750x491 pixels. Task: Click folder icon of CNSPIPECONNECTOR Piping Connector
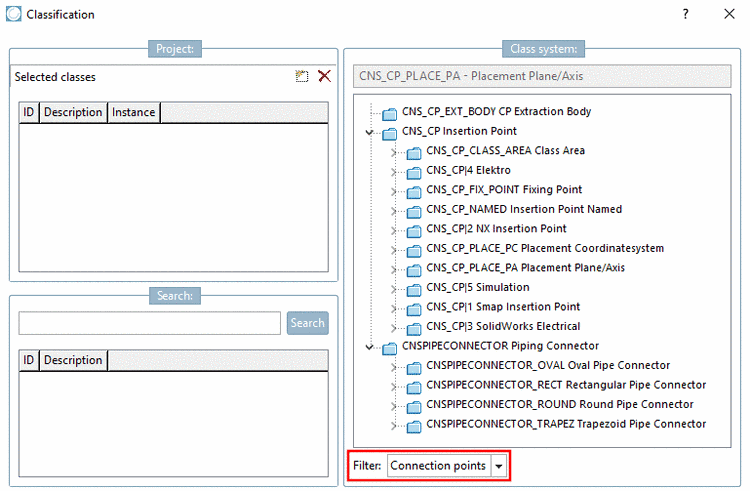coord(389,349)
